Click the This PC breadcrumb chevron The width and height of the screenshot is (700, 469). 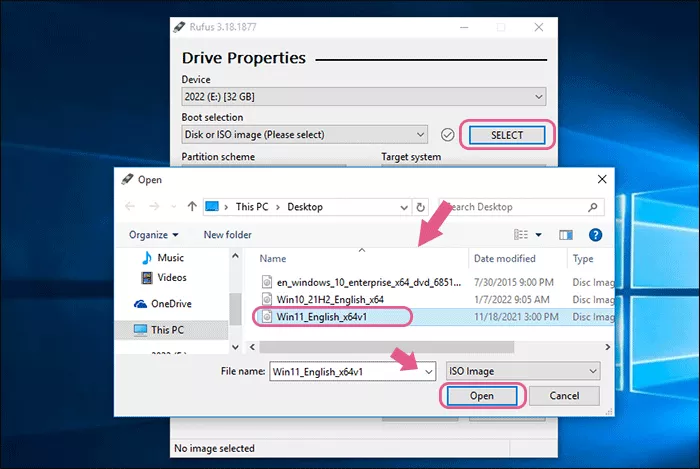click(278, 207)
